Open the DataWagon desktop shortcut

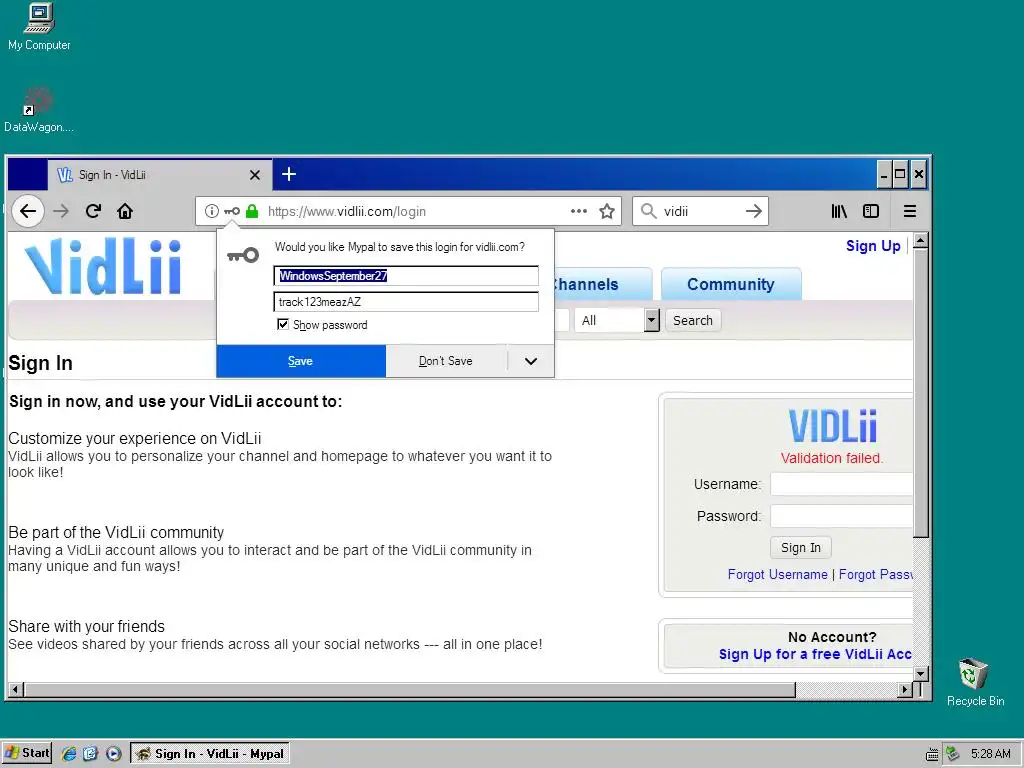click(x=38, y=108)
